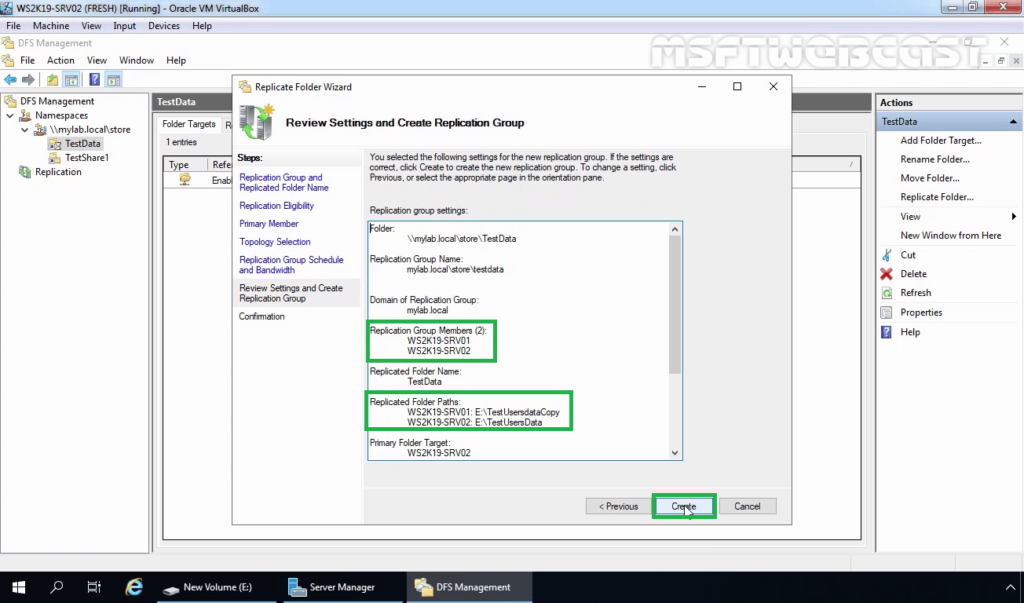The image size is (1024, 603).
Task: Open Windows Start menu
Action: pyautogui.click(x=18, y=587)
